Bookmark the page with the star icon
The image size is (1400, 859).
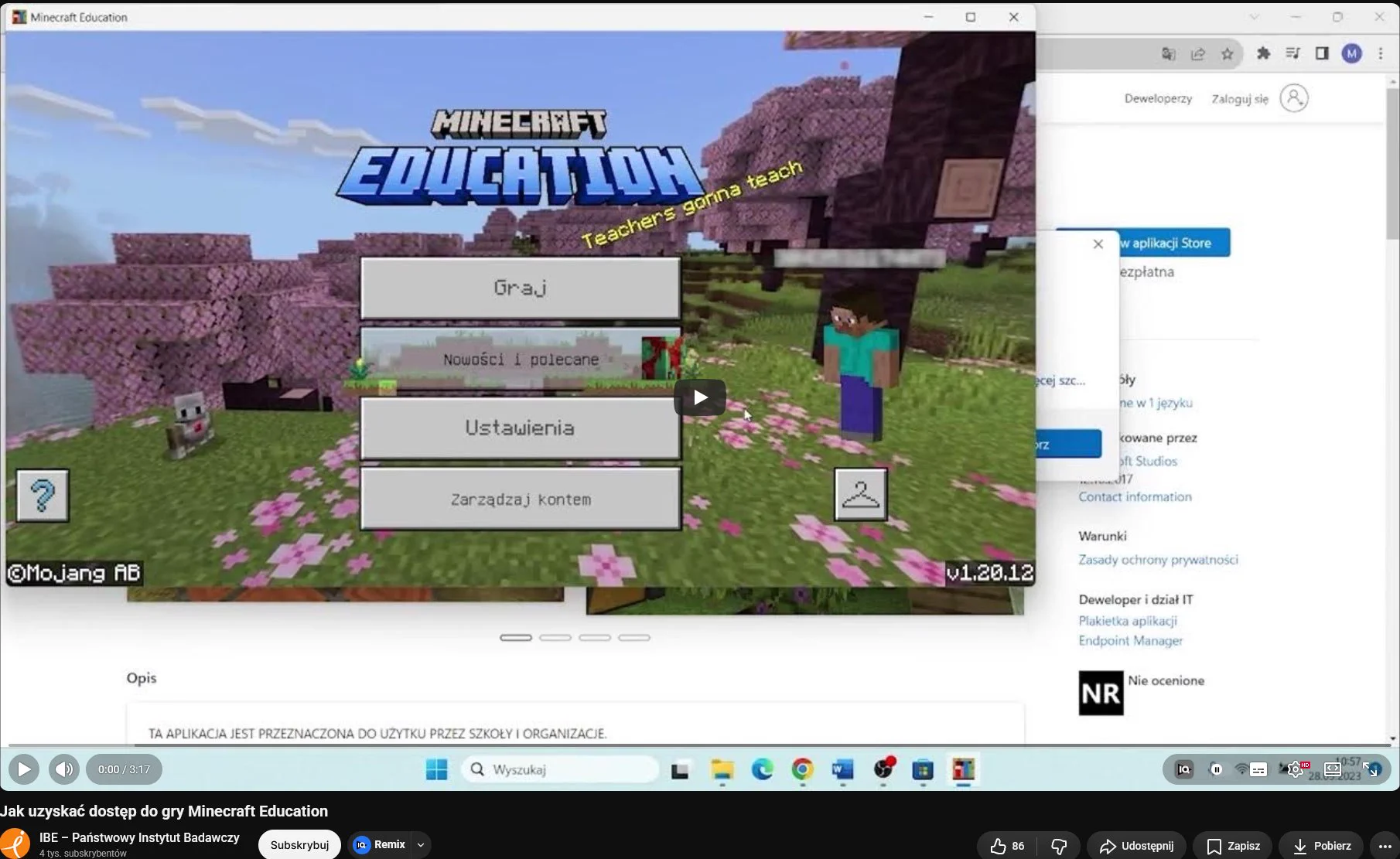point(1228,53)
